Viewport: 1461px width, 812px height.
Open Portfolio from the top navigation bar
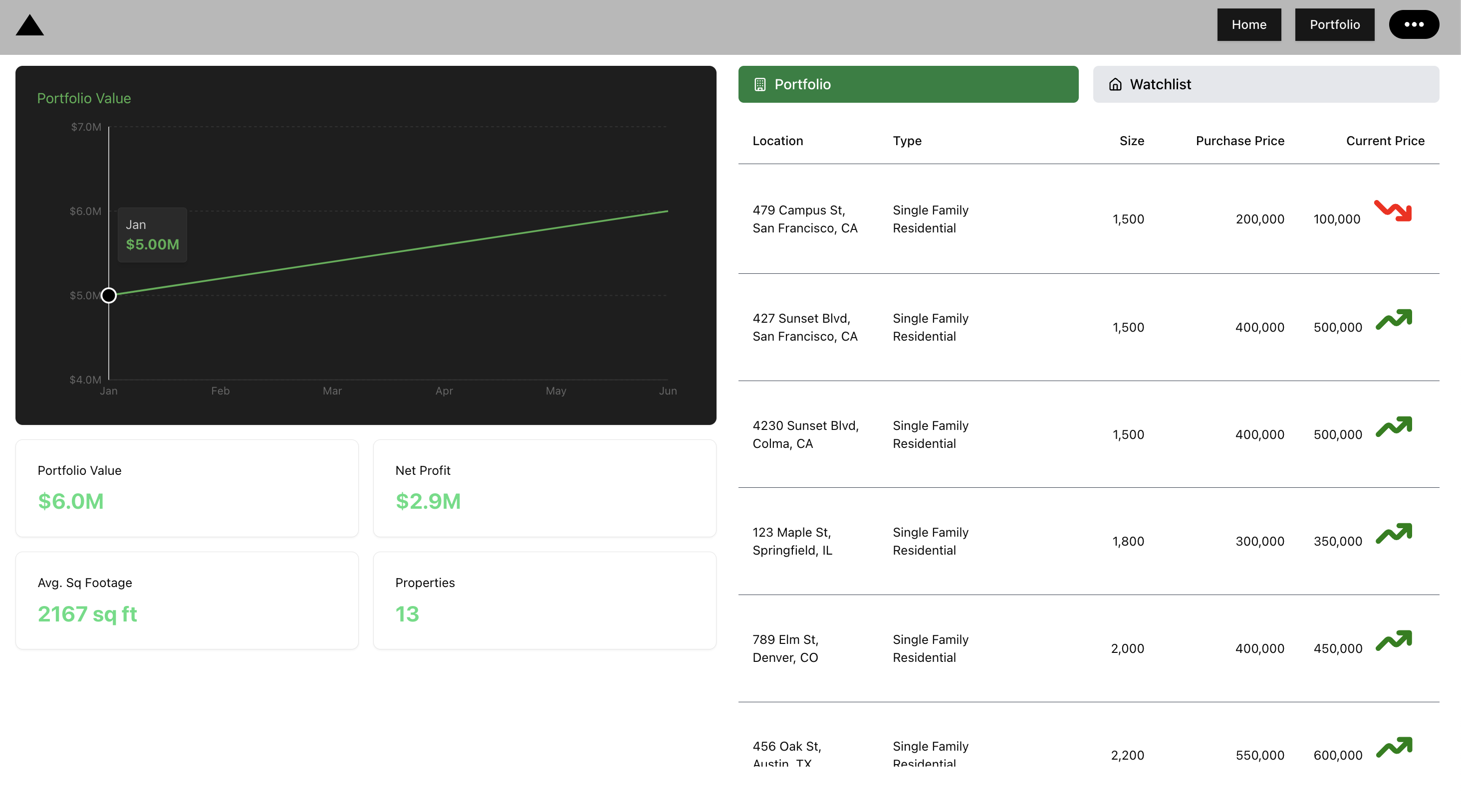click(1334, 24)
